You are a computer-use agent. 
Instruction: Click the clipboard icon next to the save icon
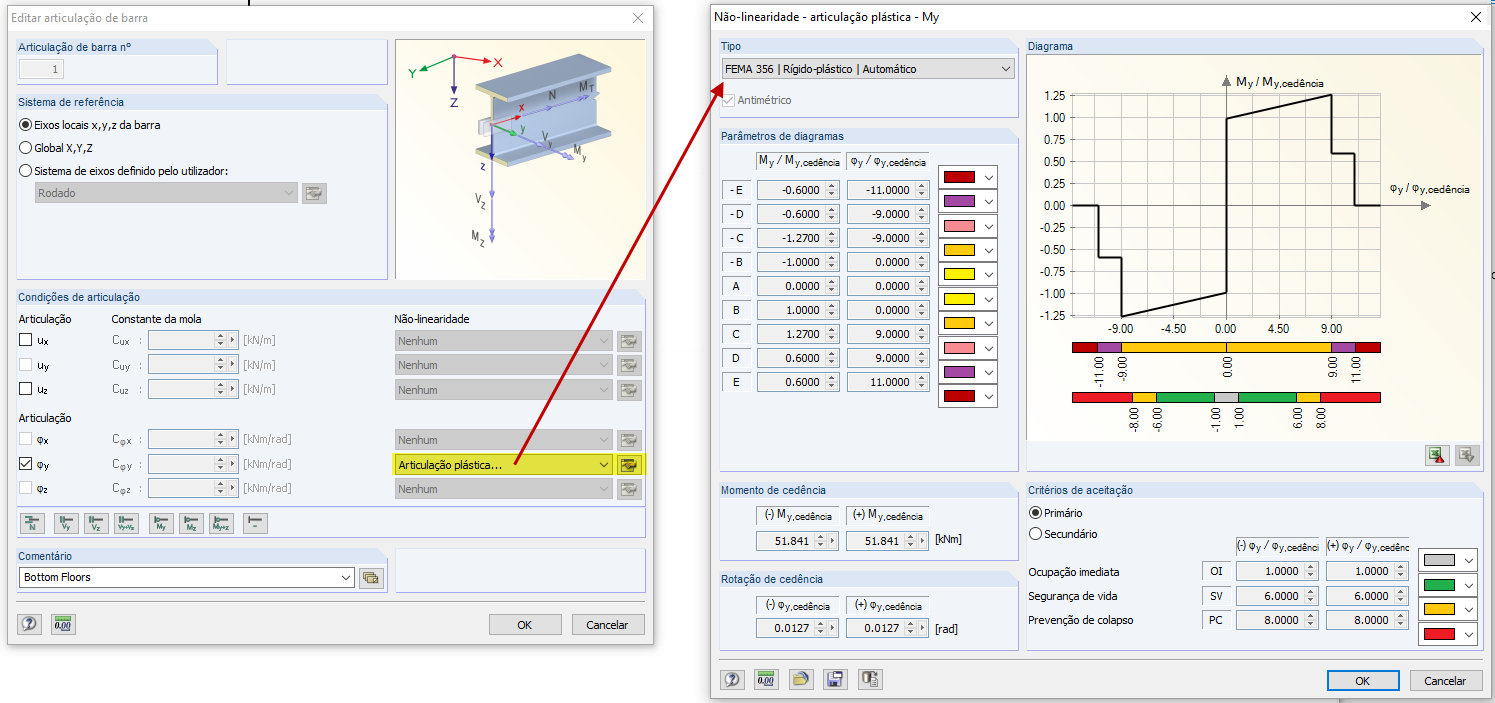(x=869, y=679)
